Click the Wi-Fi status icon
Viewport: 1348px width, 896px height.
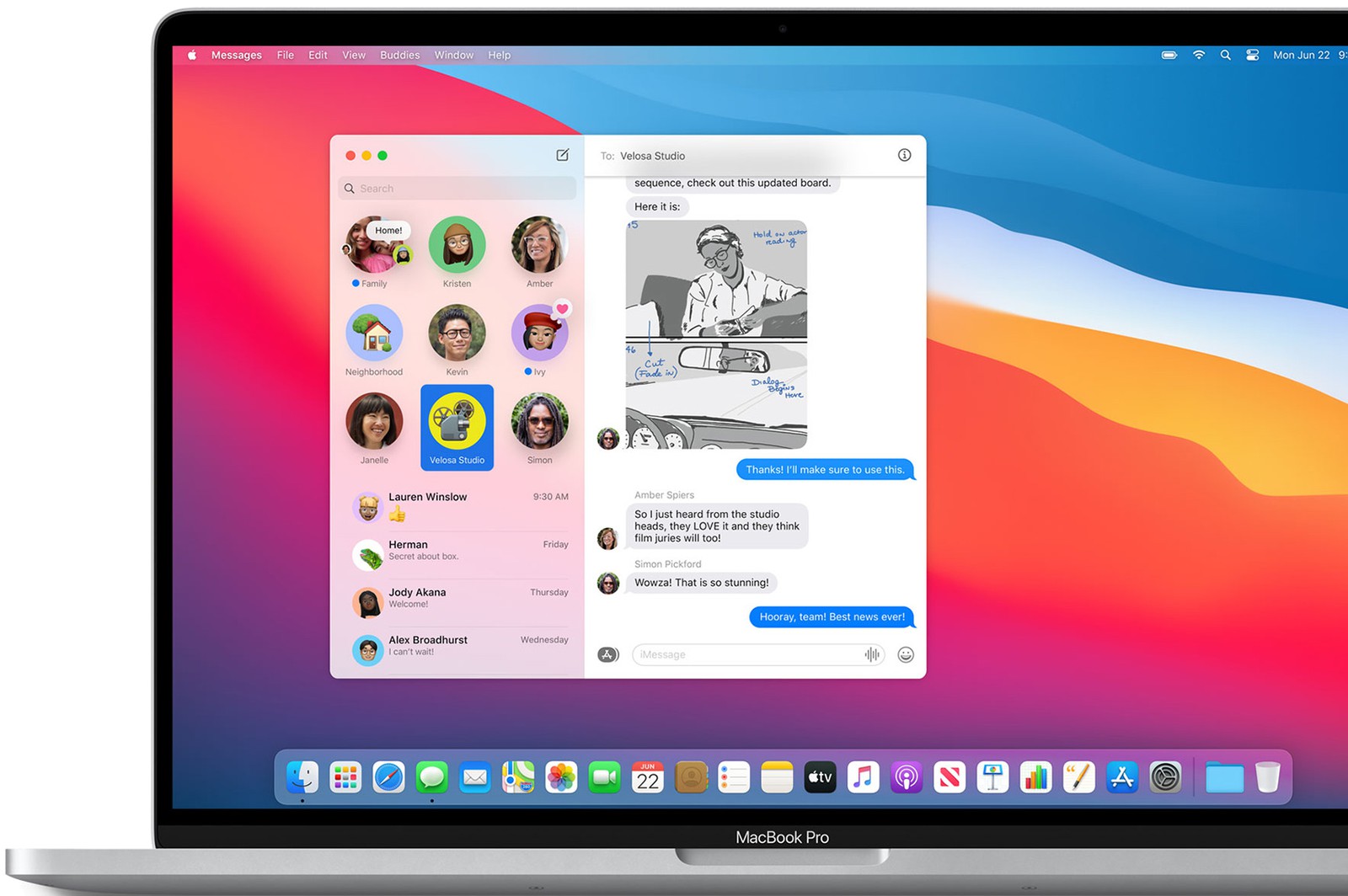[x=1198, y=55]
